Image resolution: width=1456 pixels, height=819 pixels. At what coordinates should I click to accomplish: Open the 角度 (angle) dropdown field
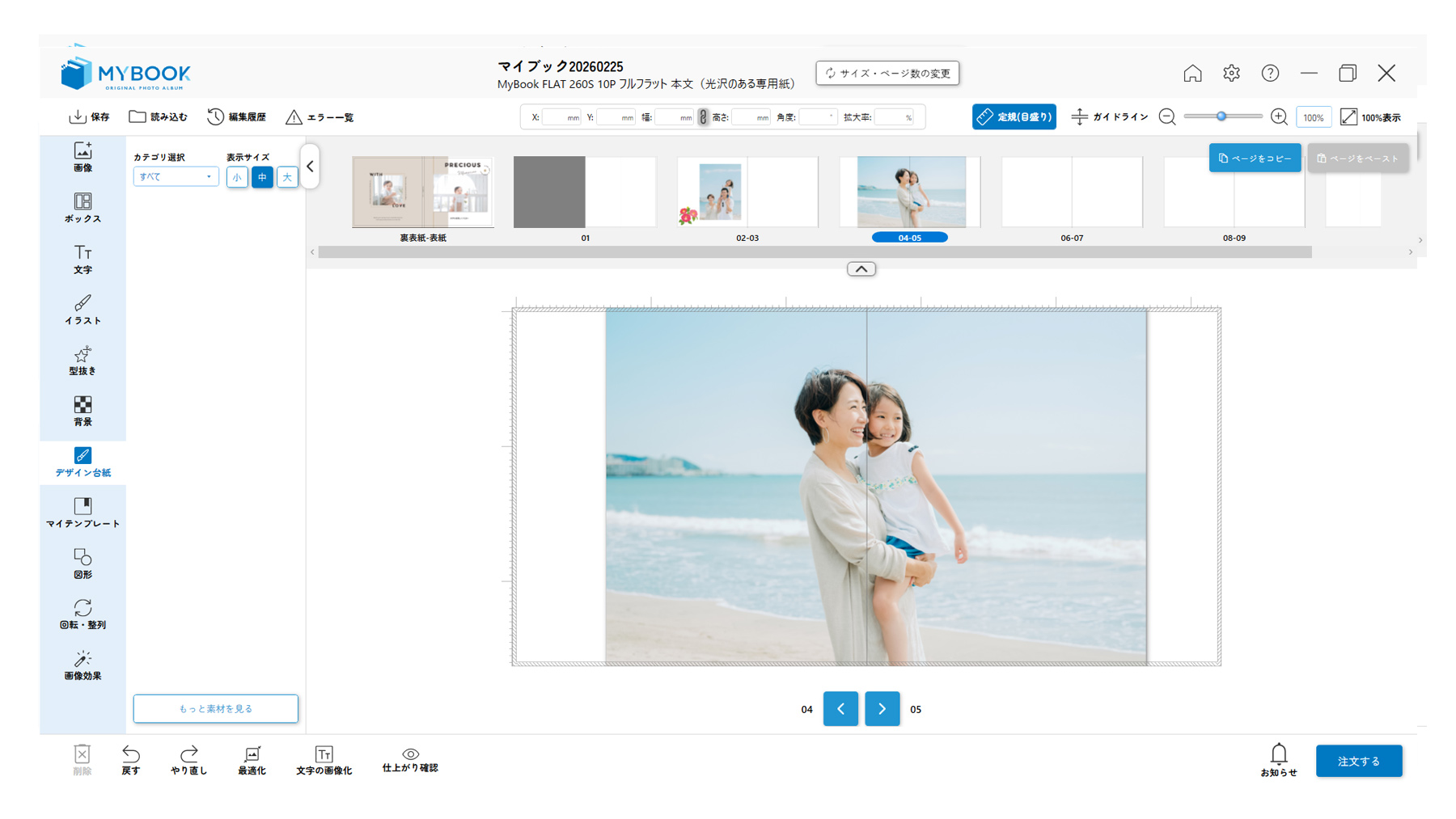[817, 117]
